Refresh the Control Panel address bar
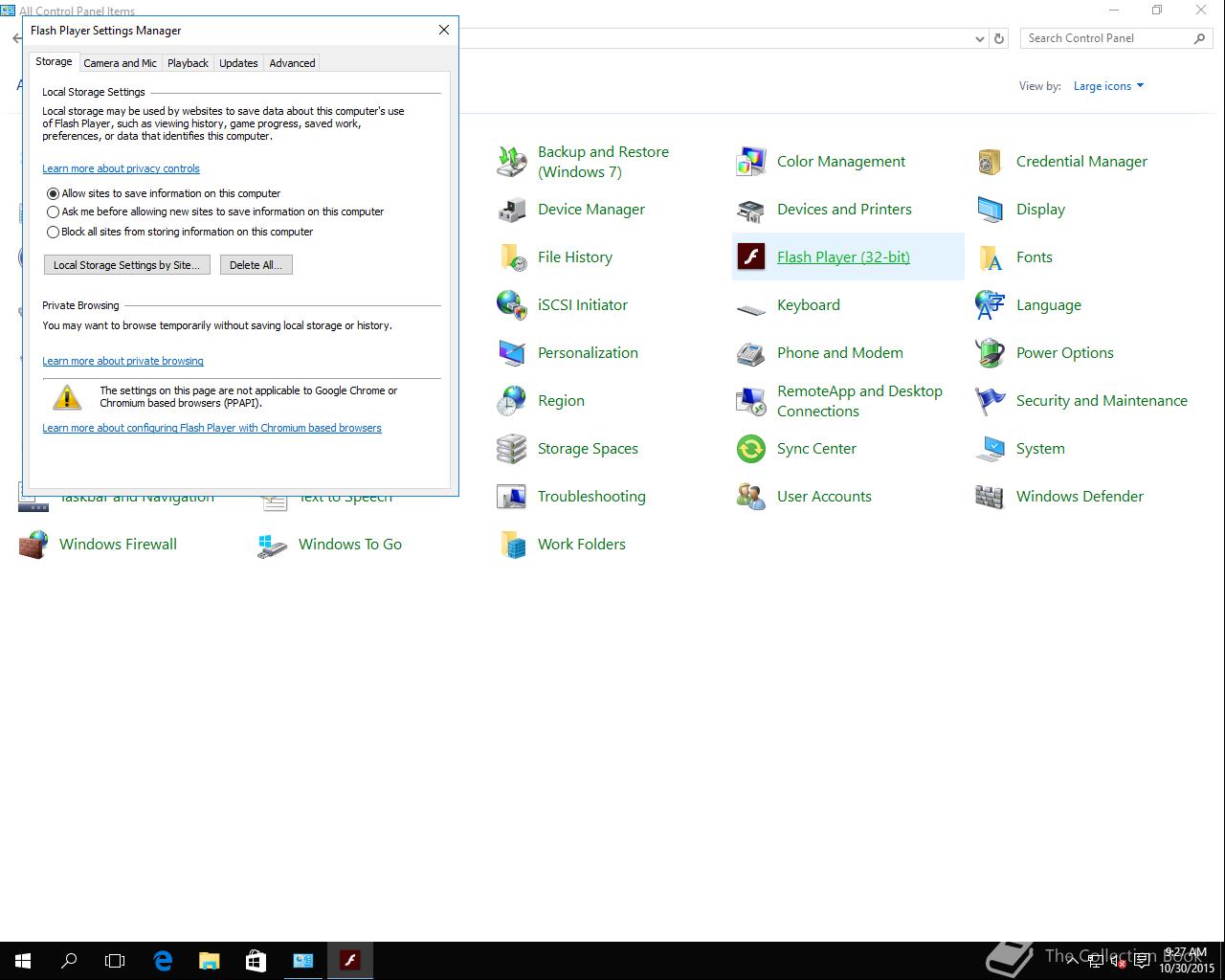 [999, 39]
